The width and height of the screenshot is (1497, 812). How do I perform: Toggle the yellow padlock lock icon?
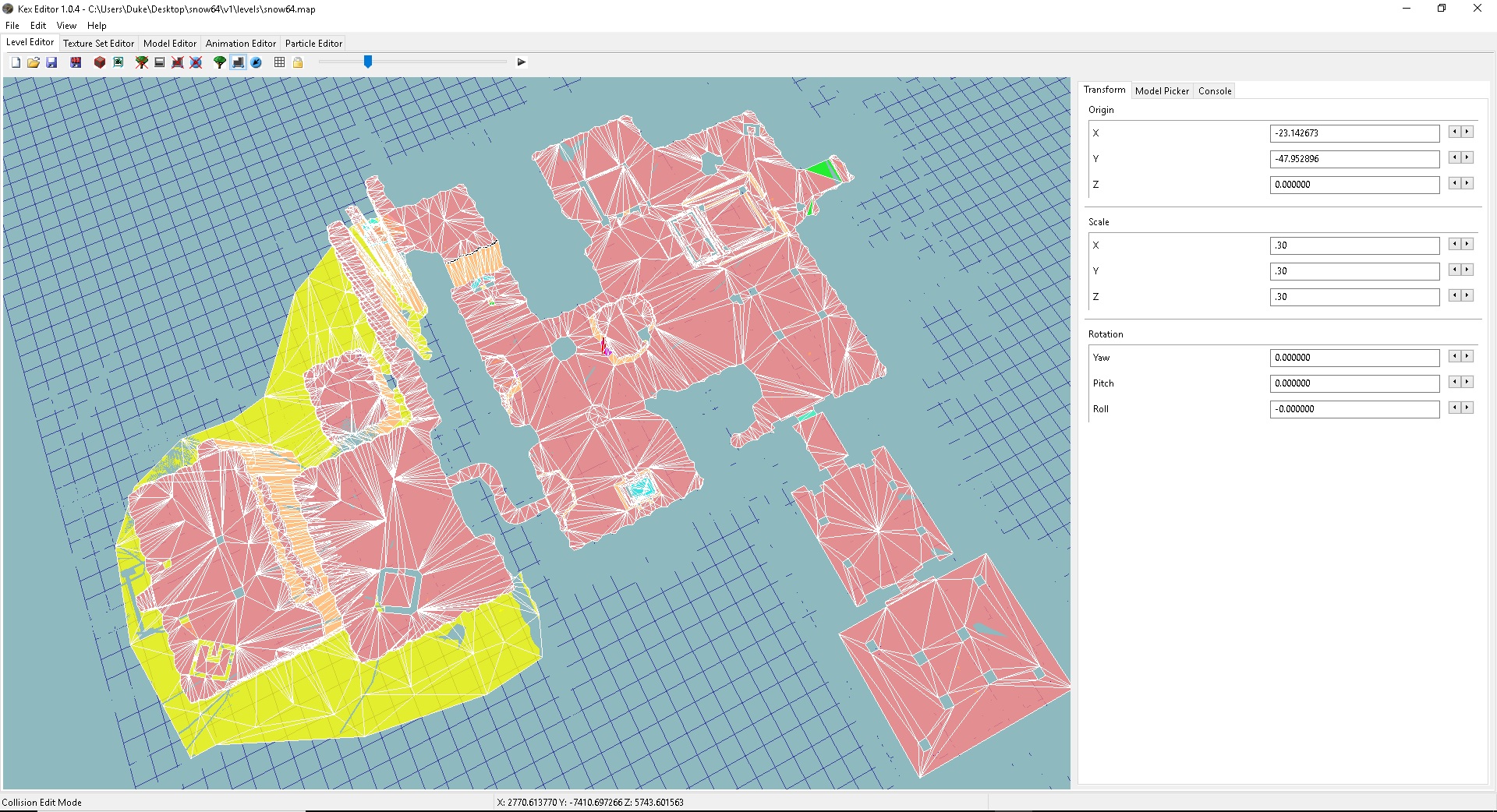click(298, 62)
